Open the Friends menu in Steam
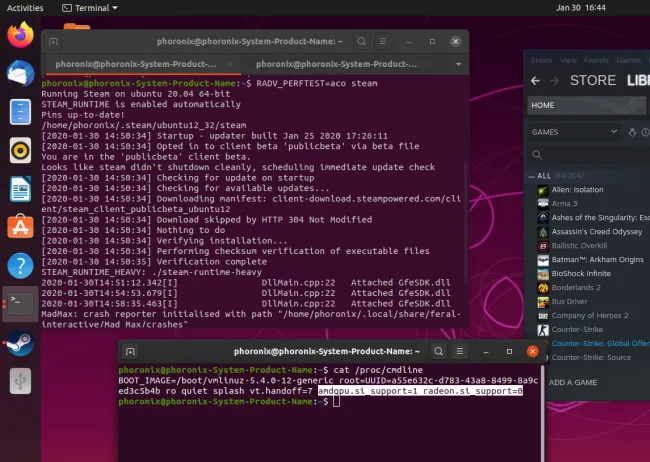Viewport: 650px width, 462px height. pos(596,61)
